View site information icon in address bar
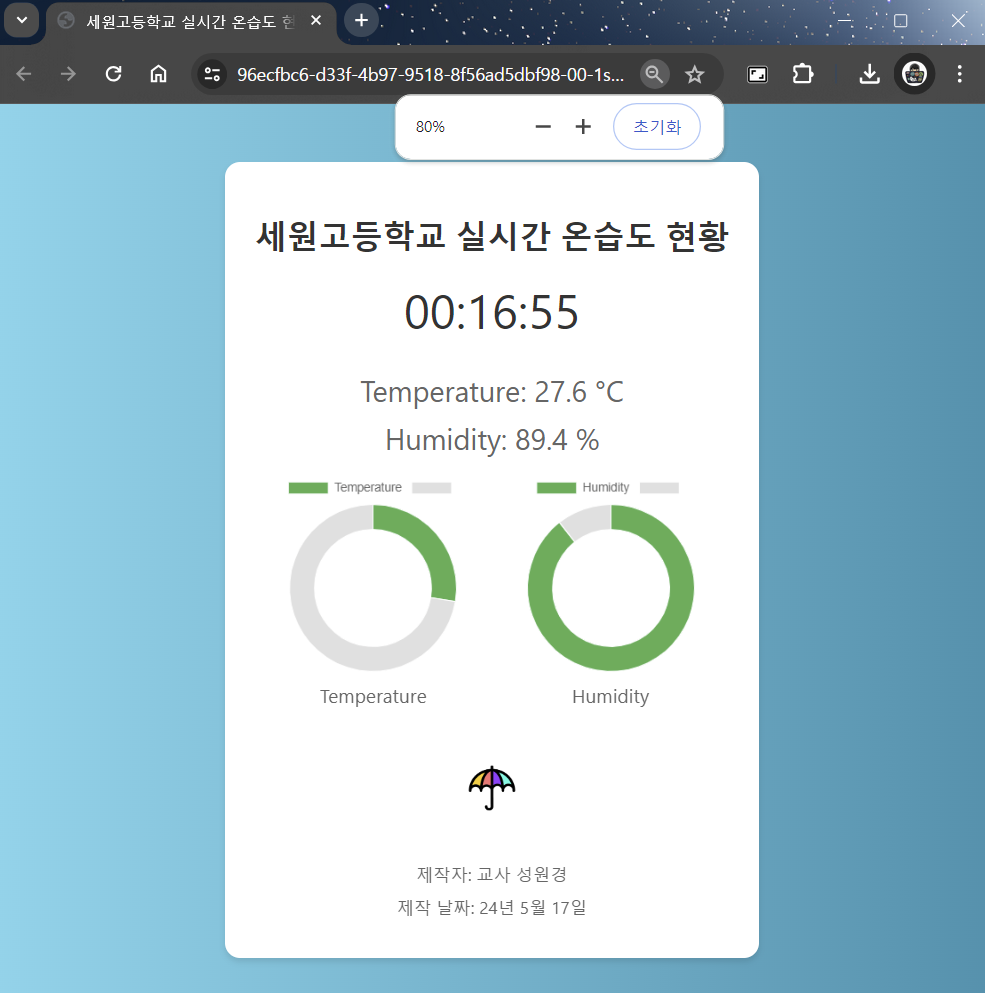 212,75
